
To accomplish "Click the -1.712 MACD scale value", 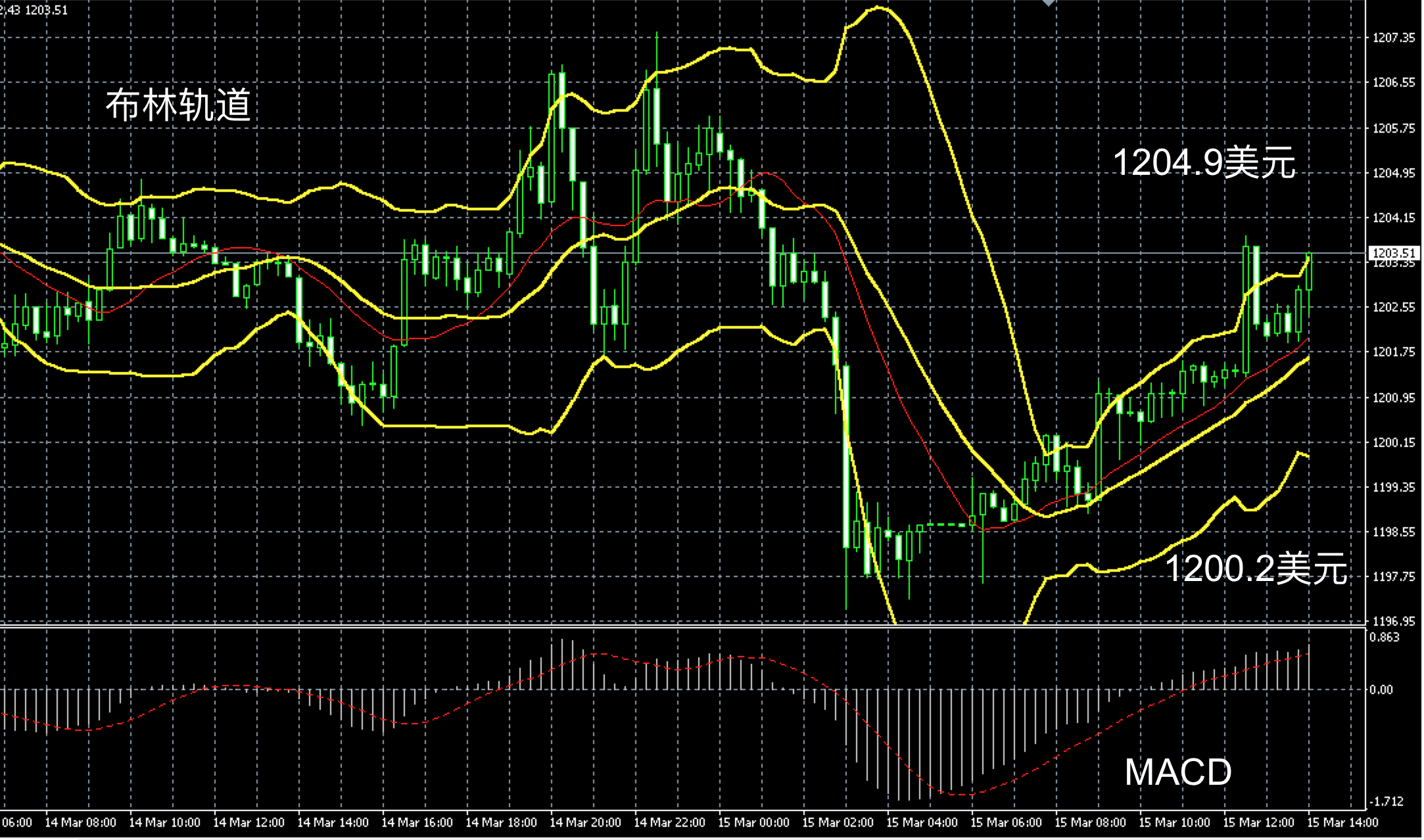I will [x=1386, y=801].
